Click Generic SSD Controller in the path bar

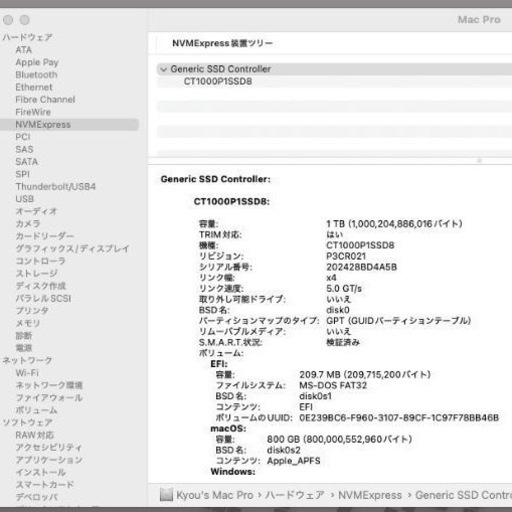(x=464, y=495)
